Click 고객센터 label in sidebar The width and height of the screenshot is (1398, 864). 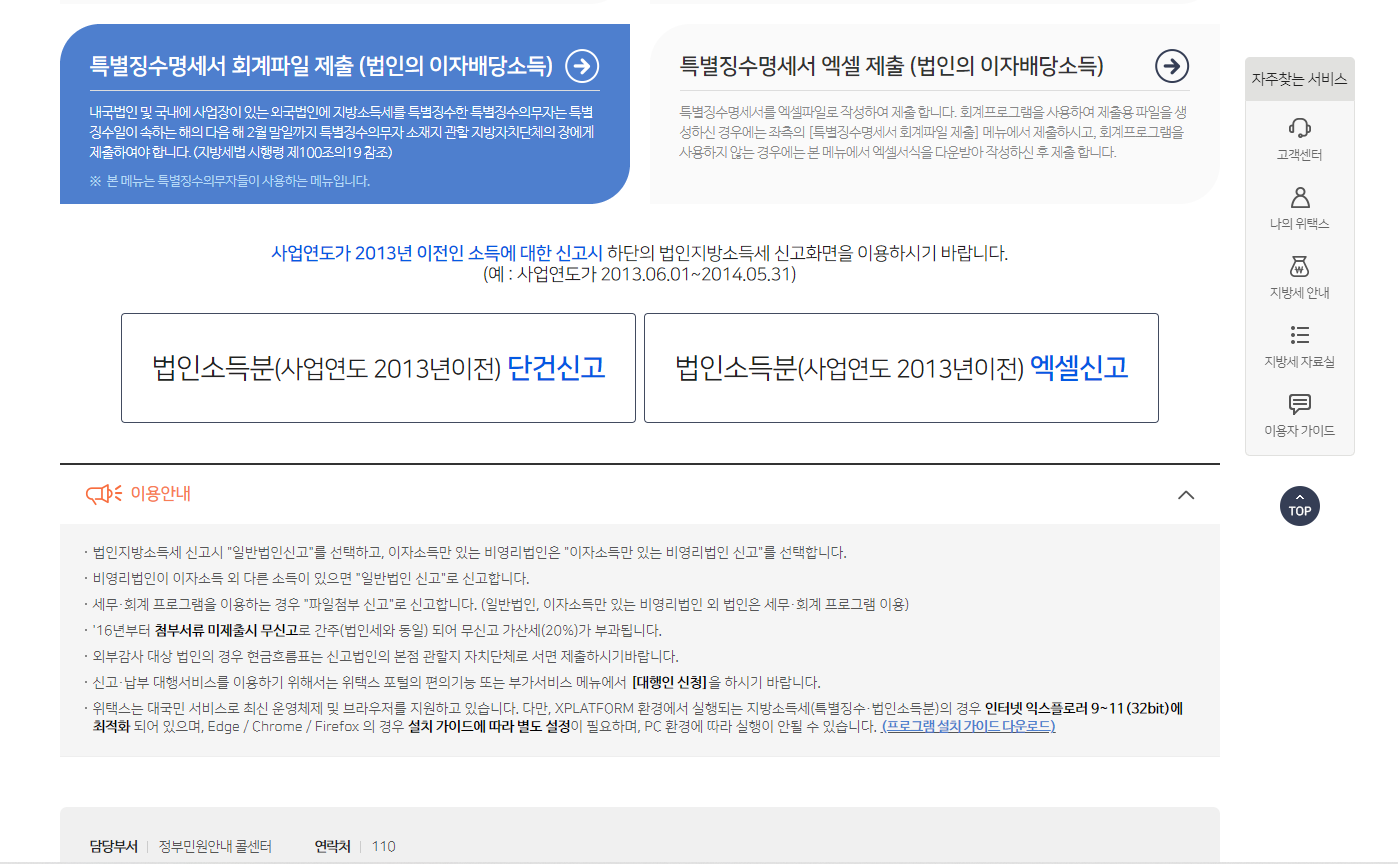pos(1300,155)
